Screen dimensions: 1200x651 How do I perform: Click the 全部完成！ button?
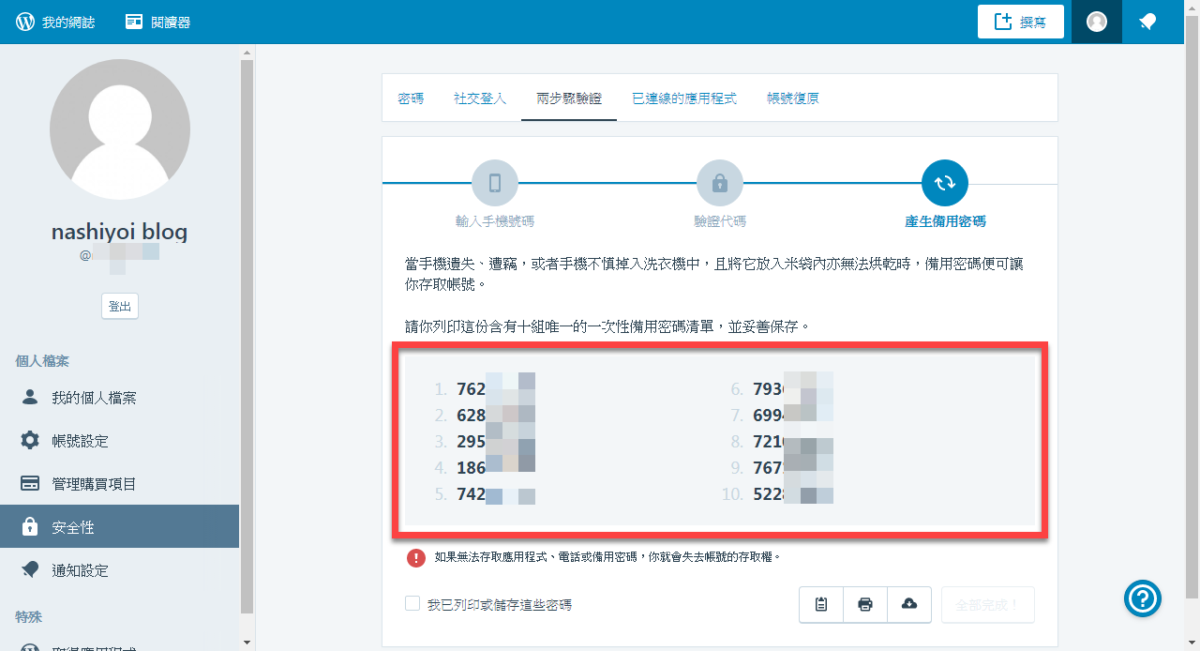pyautogui.click(x=987, y=605)
